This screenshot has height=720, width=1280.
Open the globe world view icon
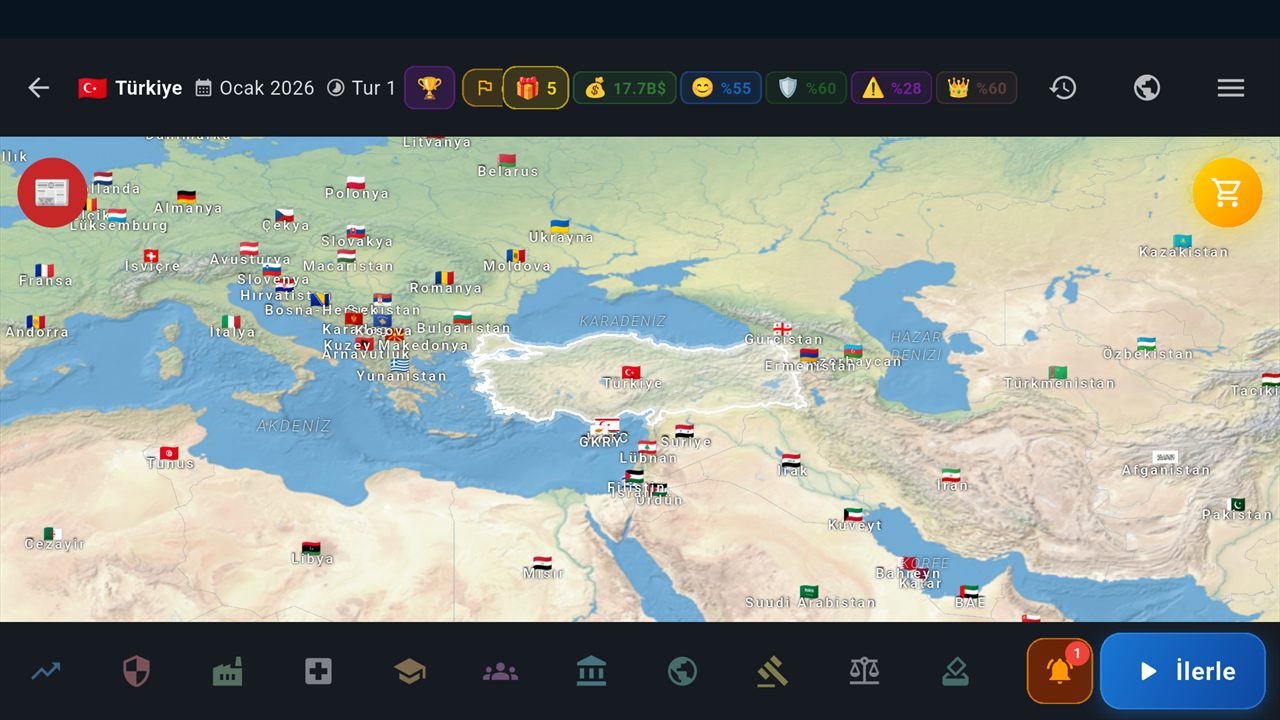(x=1147, y=88)
